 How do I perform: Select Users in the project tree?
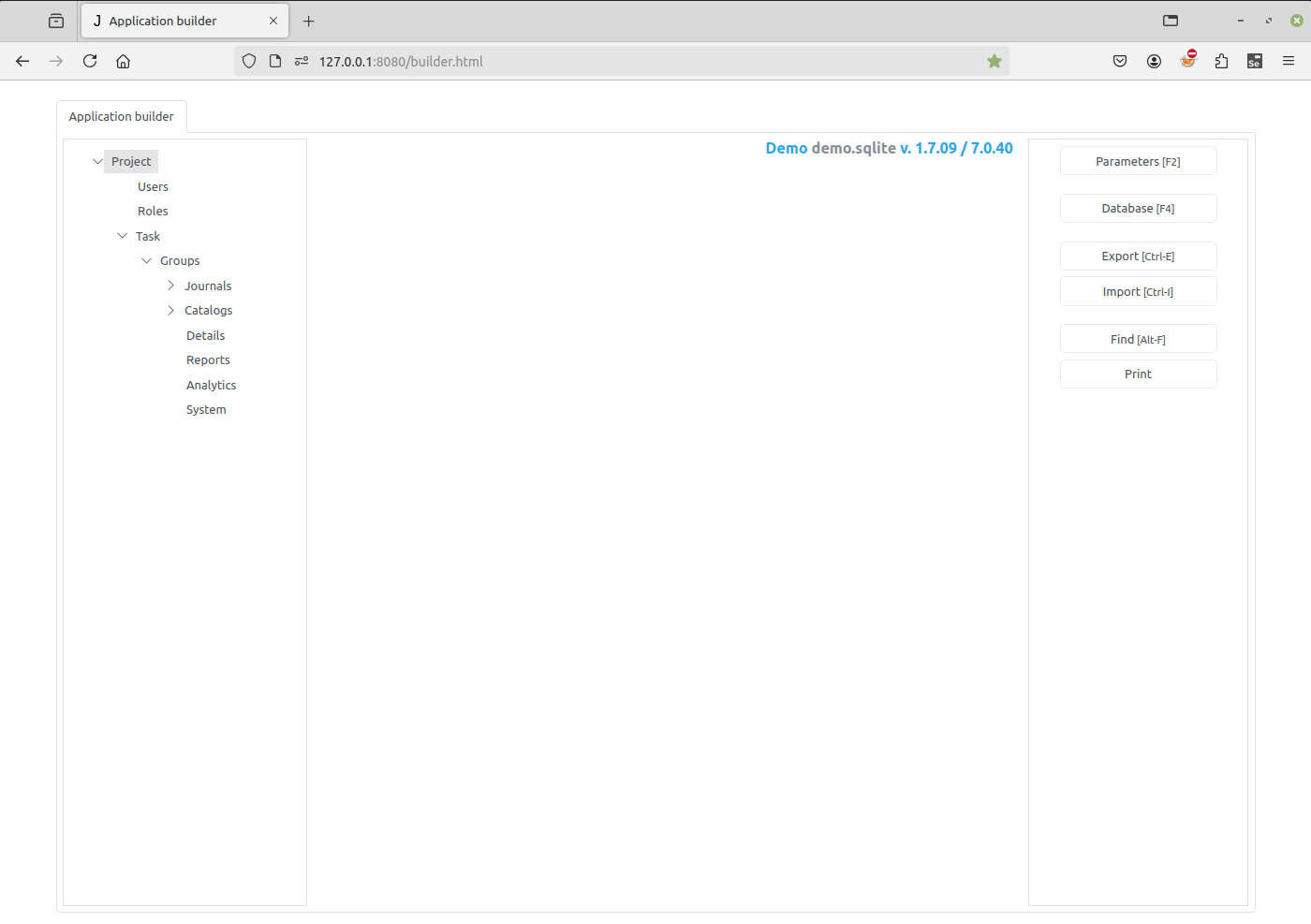[153, 186]
